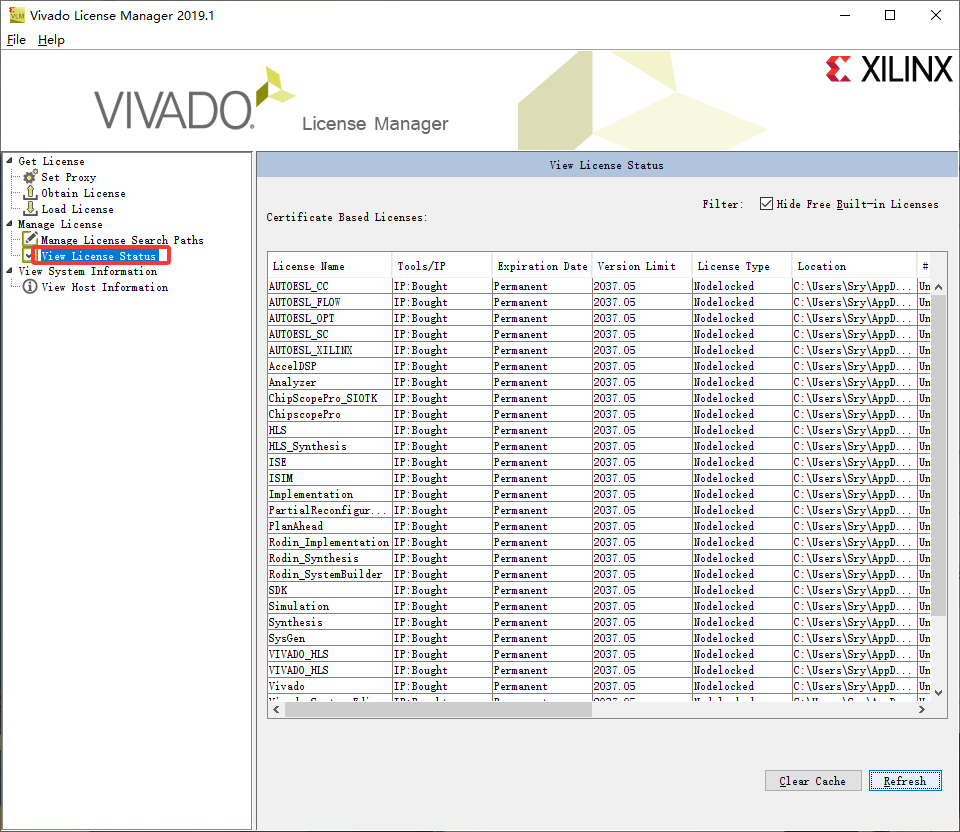Sort by Expiration Date column header
The width and height of the screenshot is (960, 832).
click(x=542, y=266)
